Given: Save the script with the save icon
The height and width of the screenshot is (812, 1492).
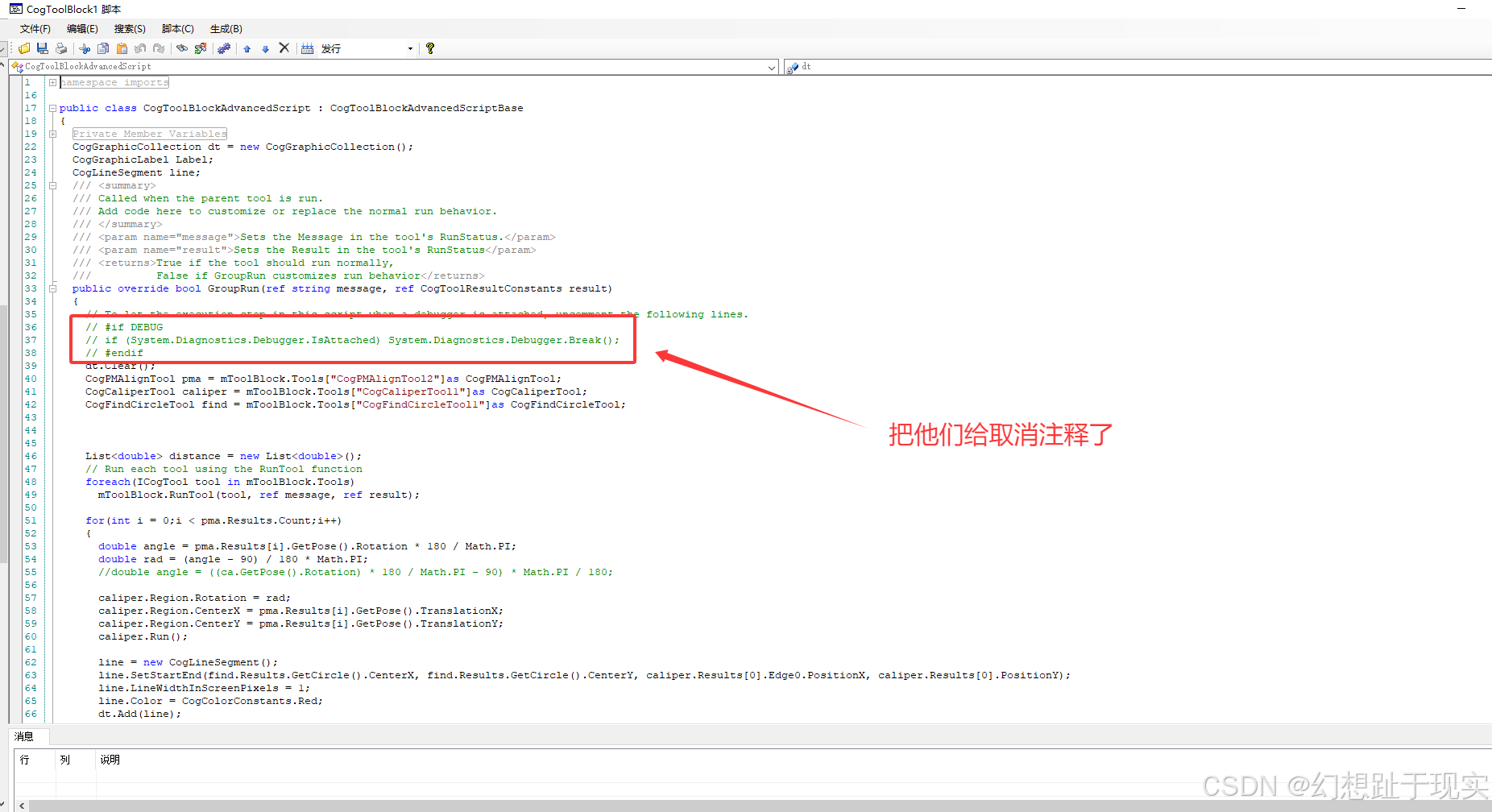Looking at the screenshot, I should tap(43, 48).
